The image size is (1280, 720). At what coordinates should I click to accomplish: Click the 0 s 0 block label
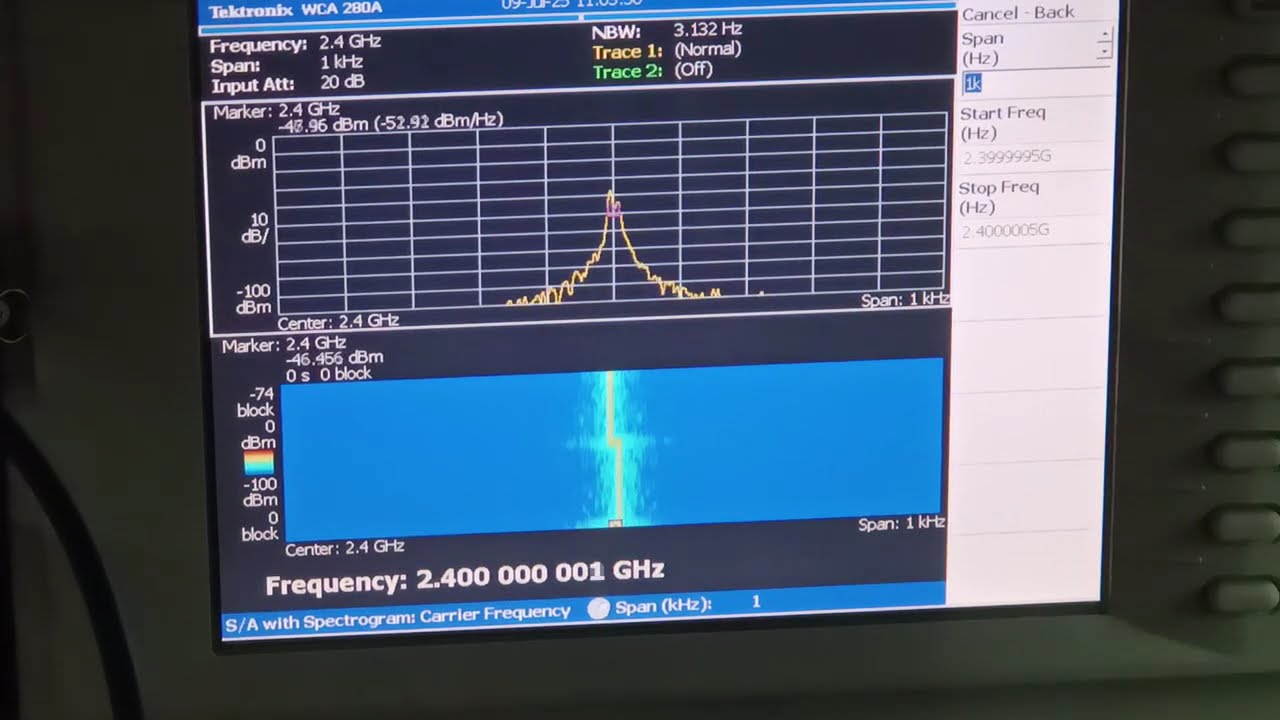coord(329,374)
